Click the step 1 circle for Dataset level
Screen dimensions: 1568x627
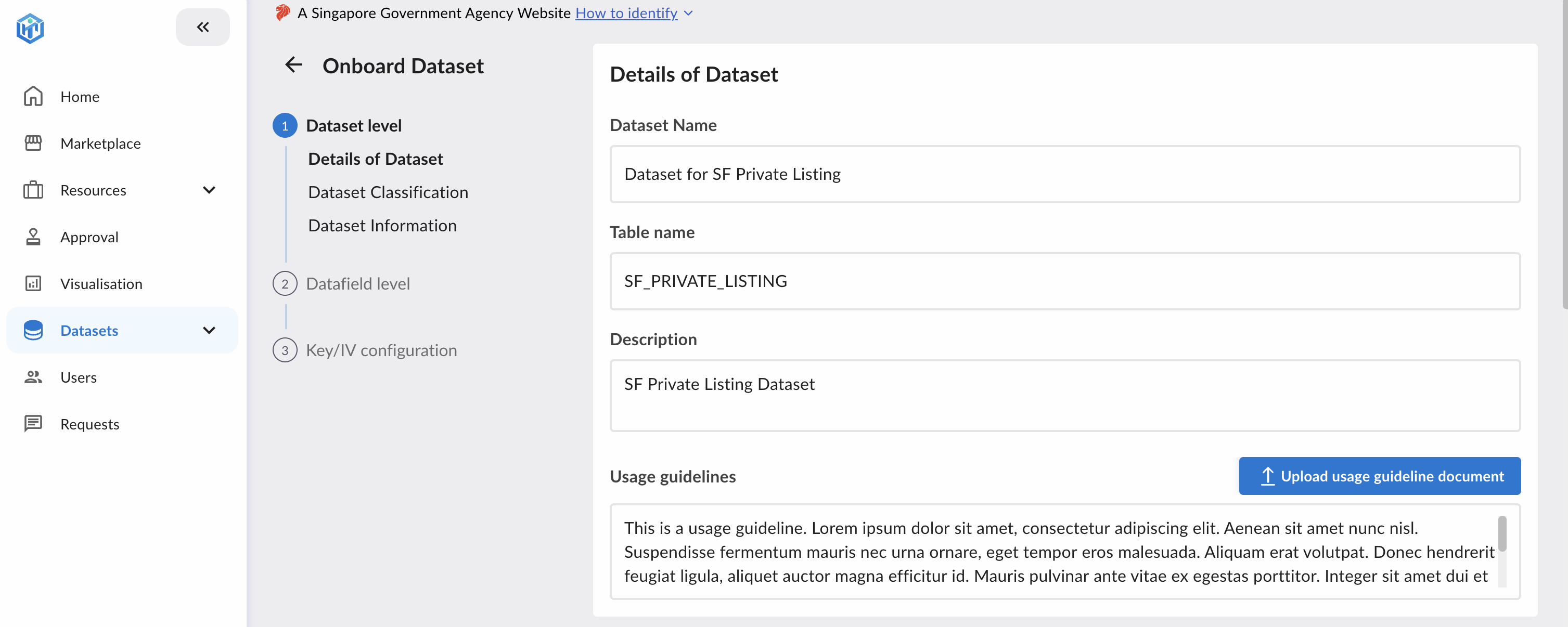click(285, 125)
